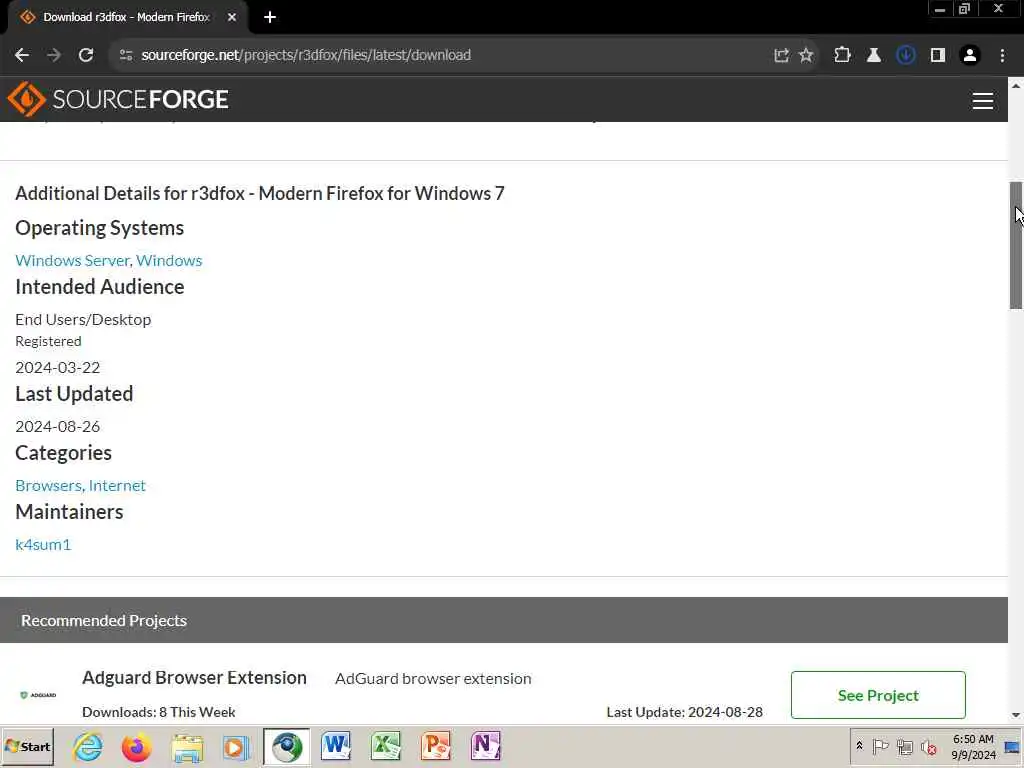The width and height of the screenshot is (1024, 768).
Task: Toggle the browser side panel
Action: [x=938, y=56]
